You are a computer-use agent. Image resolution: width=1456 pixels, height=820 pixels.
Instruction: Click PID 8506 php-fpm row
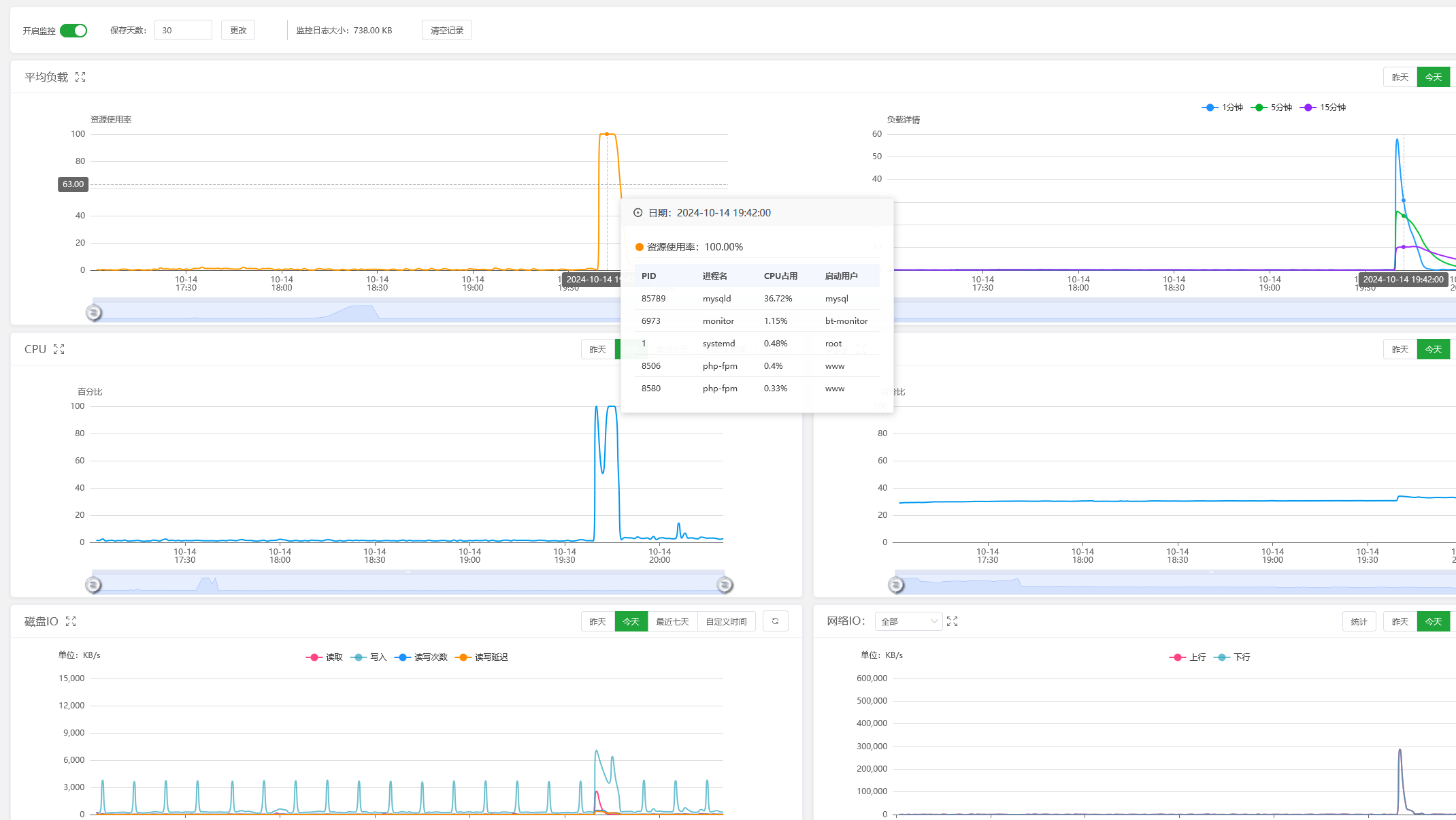(x=757, y=366)
